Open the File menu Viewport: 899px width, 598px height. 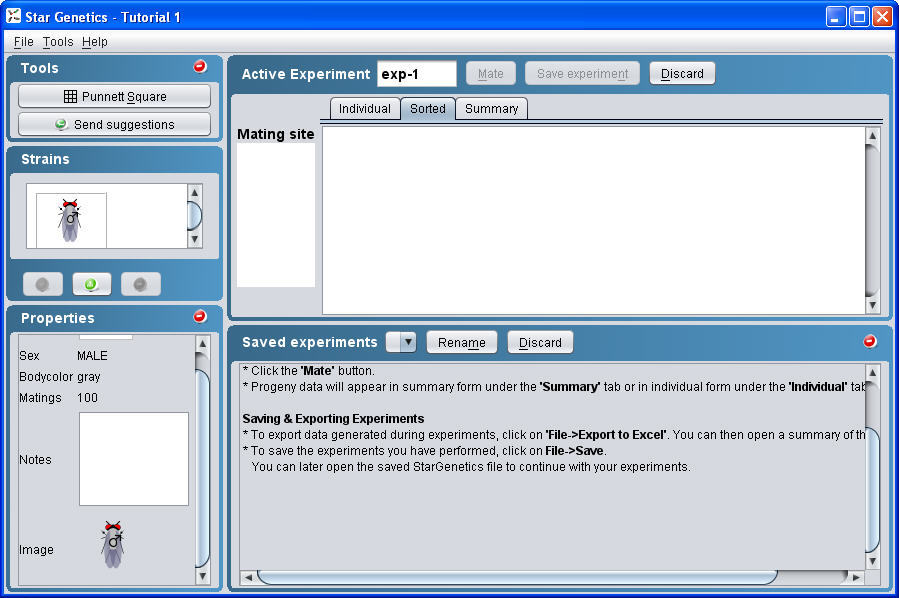[24, 42]
